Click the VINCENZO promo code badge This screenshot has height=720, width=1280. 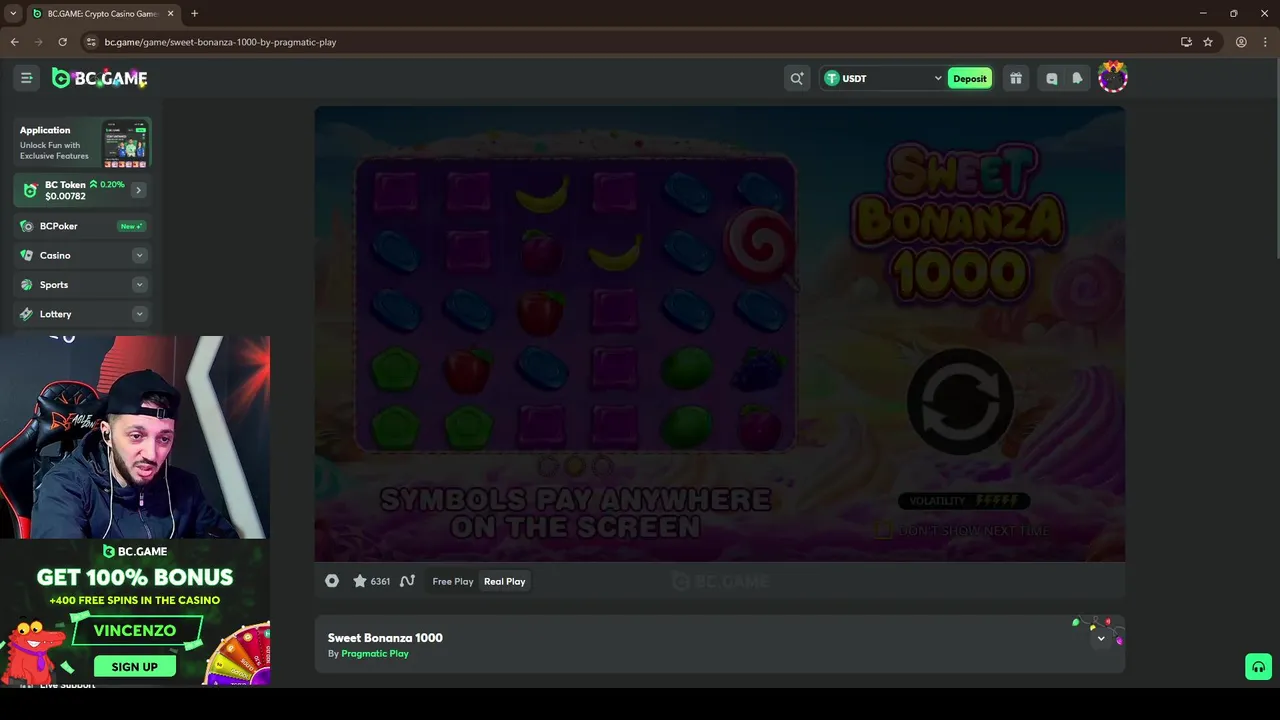(x=135, y=631)
